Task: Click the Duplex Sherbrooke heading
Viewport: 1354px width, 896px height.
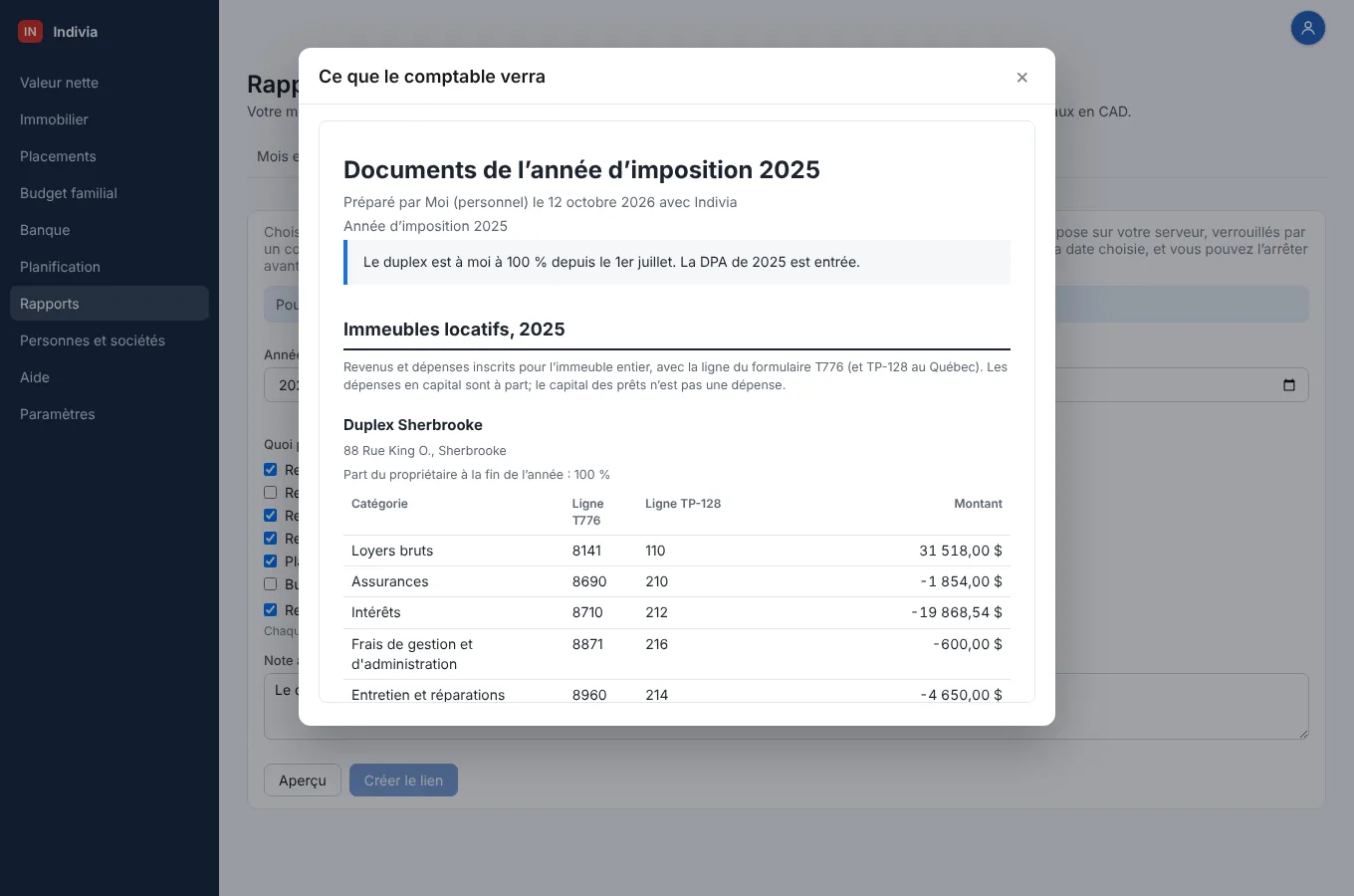Action: pos(413,425)
